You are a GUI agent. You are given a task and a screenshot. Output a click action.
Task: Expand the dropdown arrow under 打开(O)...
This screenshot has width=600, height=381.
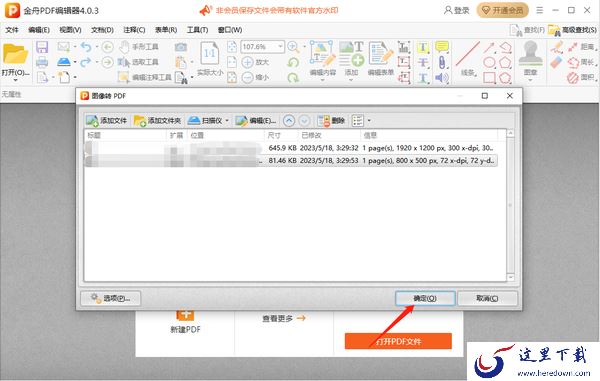[15, 80]
